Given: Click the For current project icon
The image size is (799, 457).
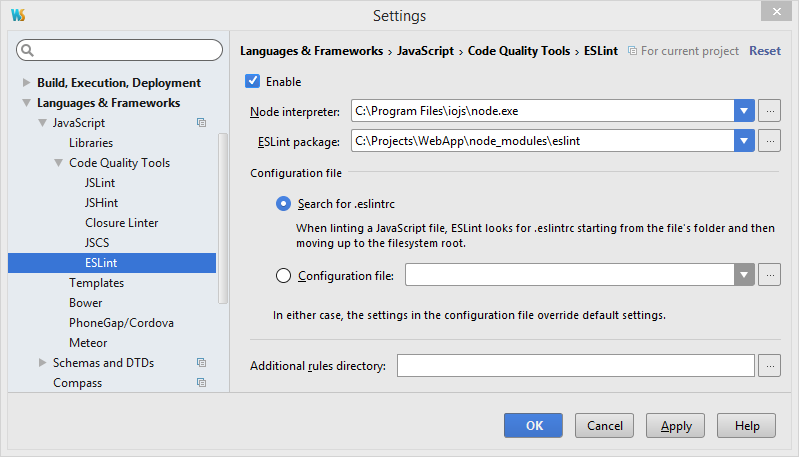Looking at the screenshot, I should click(x=632, y=51).
